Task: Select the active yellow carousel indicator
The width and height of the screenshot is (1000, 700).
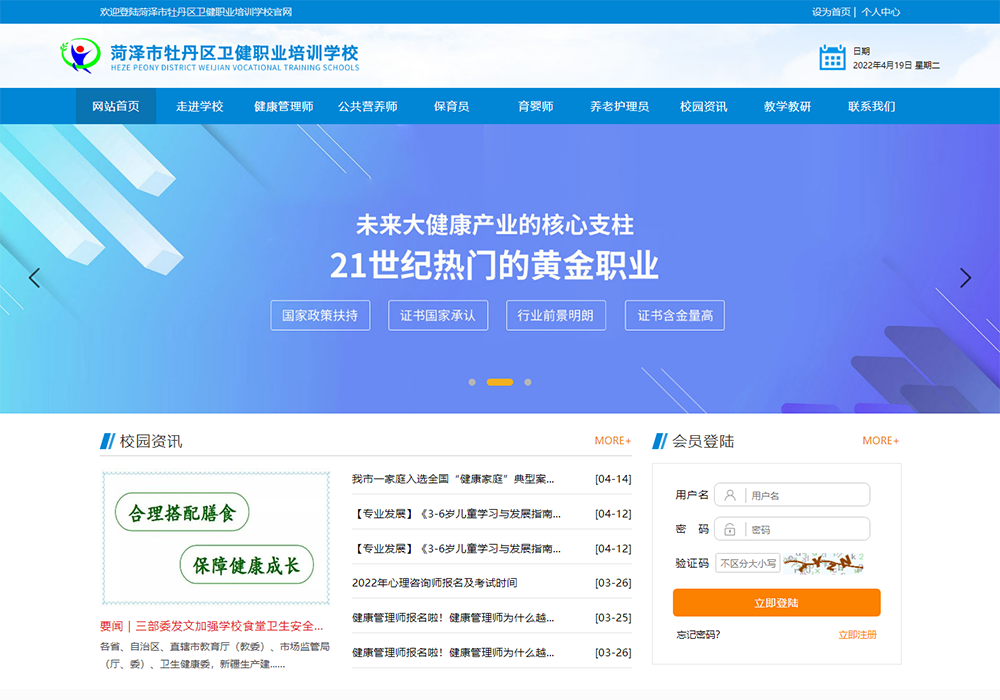Action: point(500,382)
